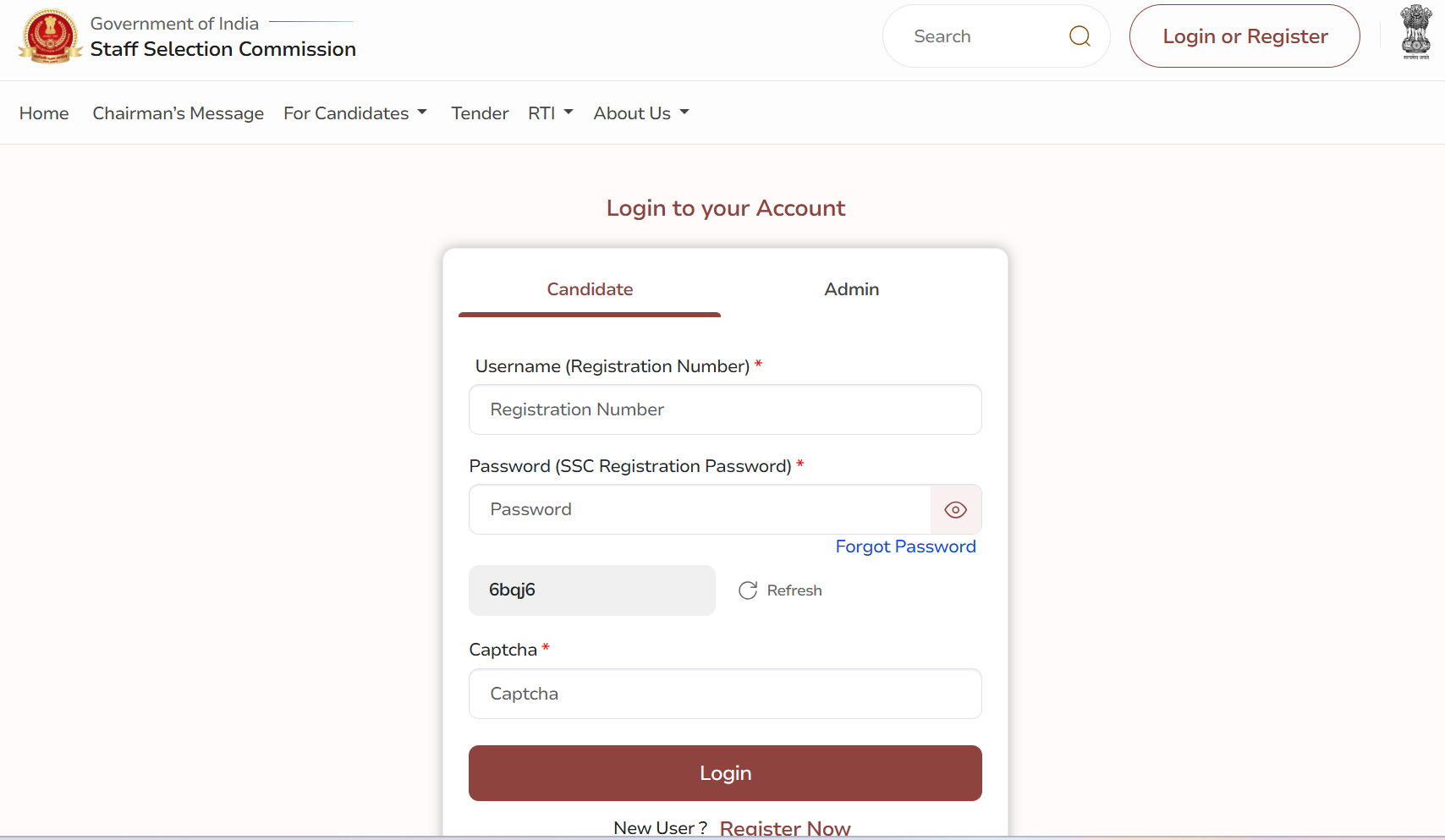The width and height of the screenshot is (1445, 840).
Task: Show the password using the eye toggle
Action: point(955,509)
